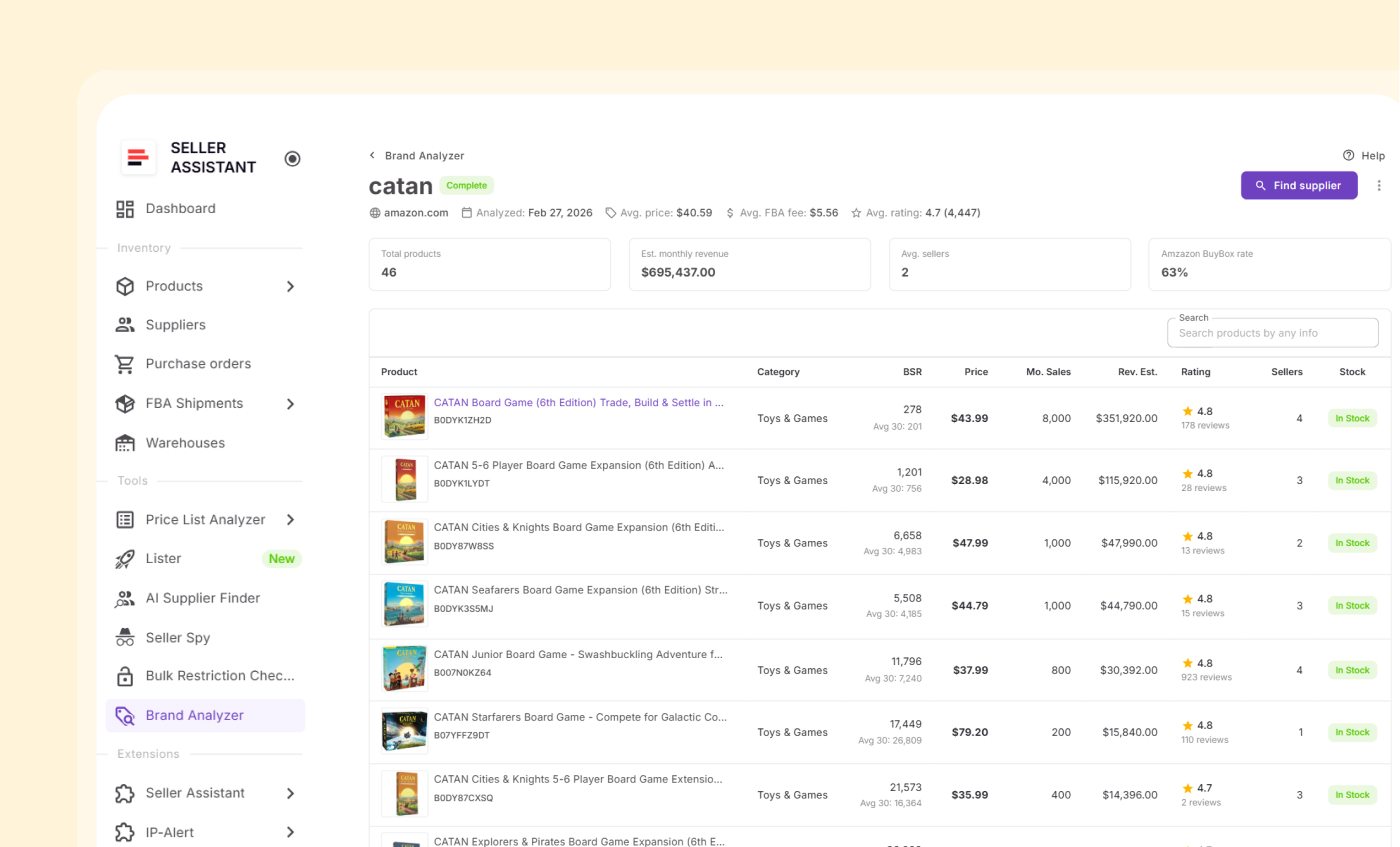1400x847 pixels.
Task: Click the Help question mark icon
Action: [x=1348, y=156]
